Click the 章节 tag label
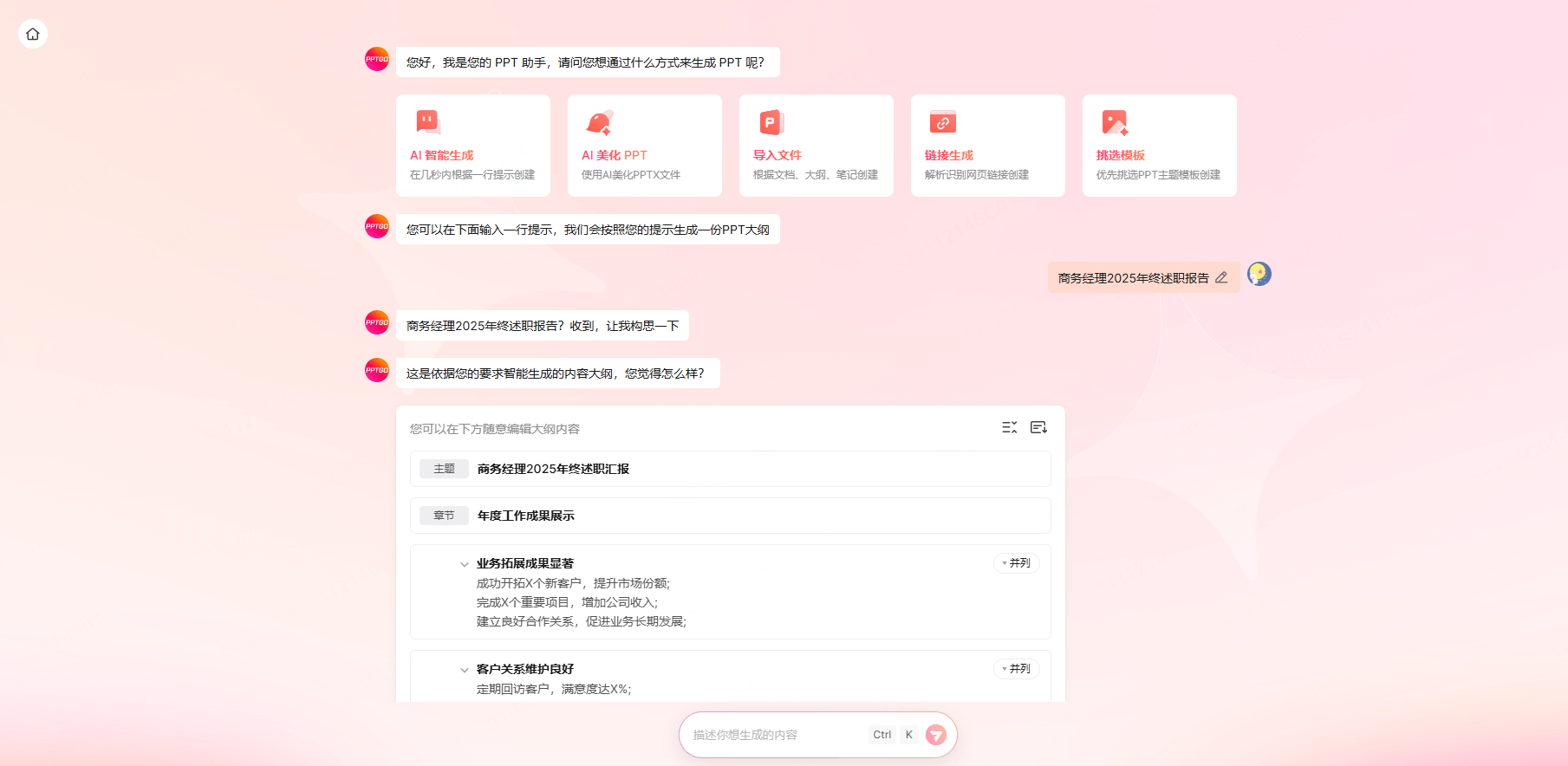Screen dimensions: 1568x766 coord(445,516)
